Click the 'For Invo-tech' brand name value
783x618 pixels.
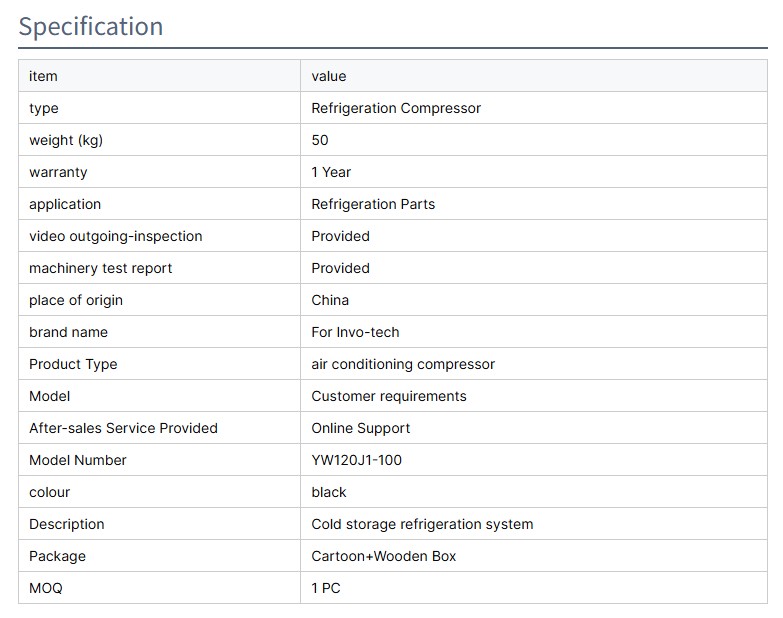[x=355, y=332]
